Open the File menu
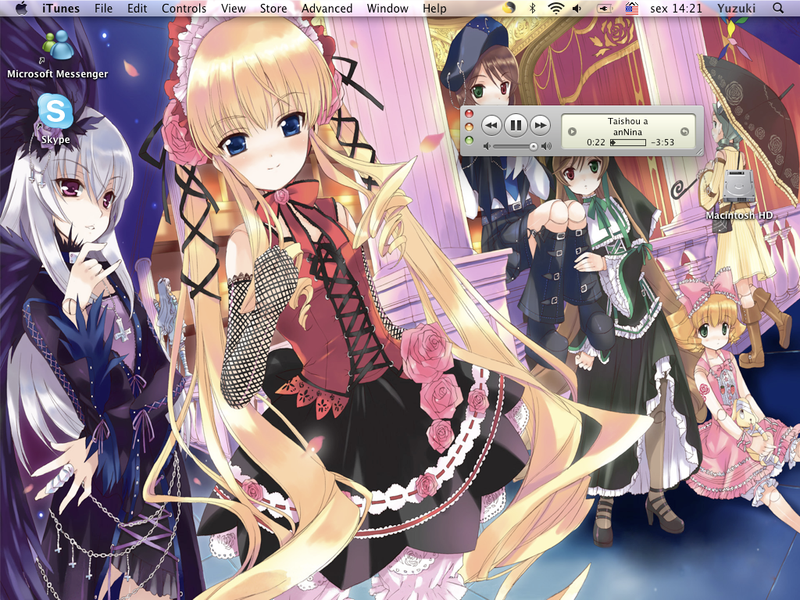 coord(103,8)
